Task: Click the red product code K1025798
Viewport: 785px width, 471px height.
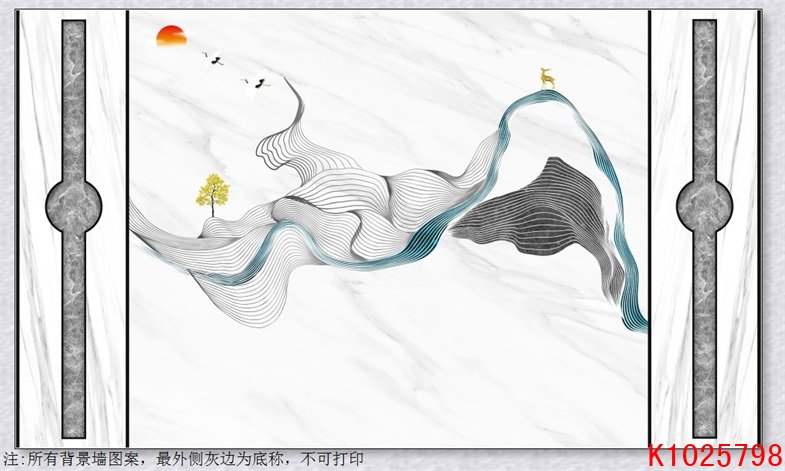Action: (x=715, y=455)
